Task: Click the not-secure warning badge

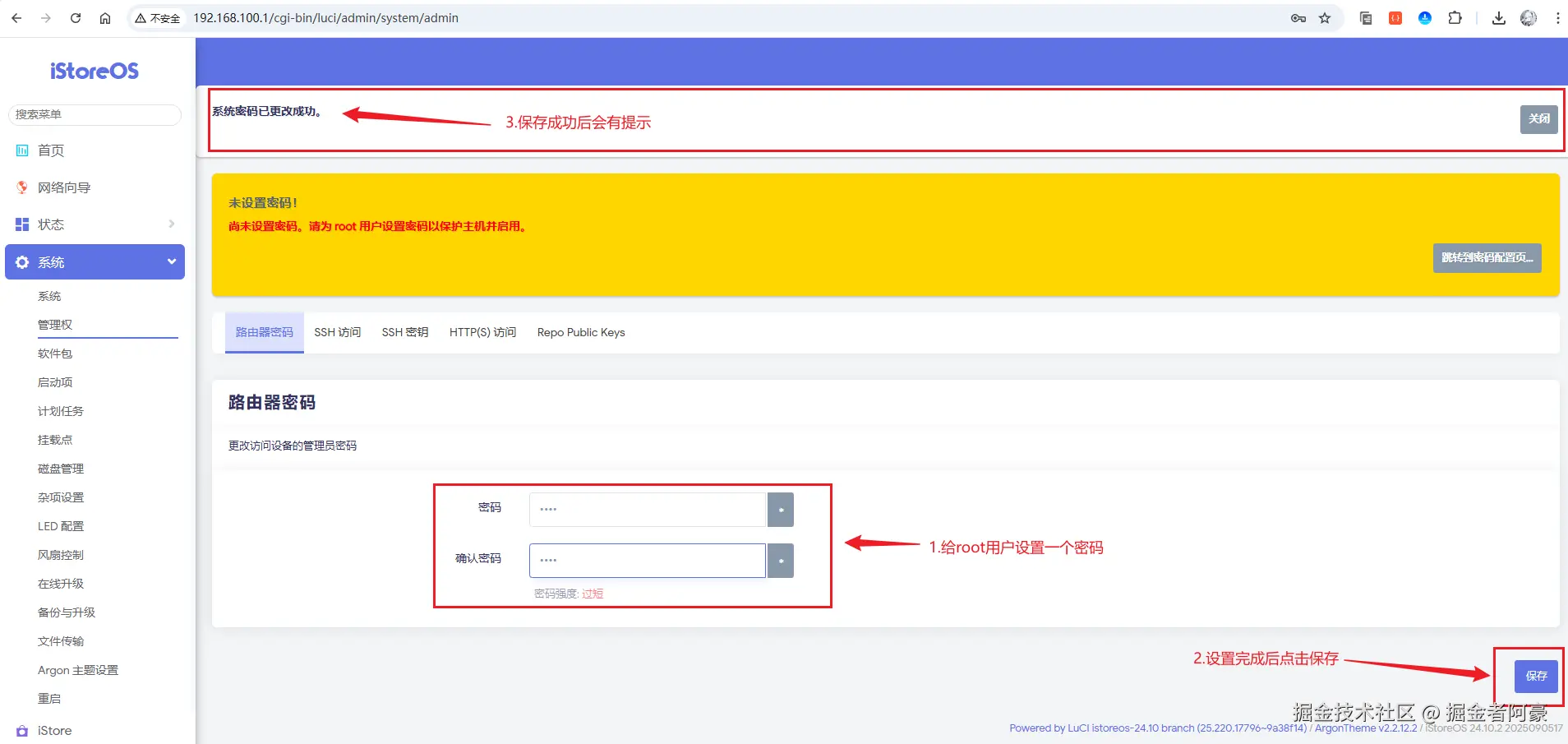Action: [158, 18]
